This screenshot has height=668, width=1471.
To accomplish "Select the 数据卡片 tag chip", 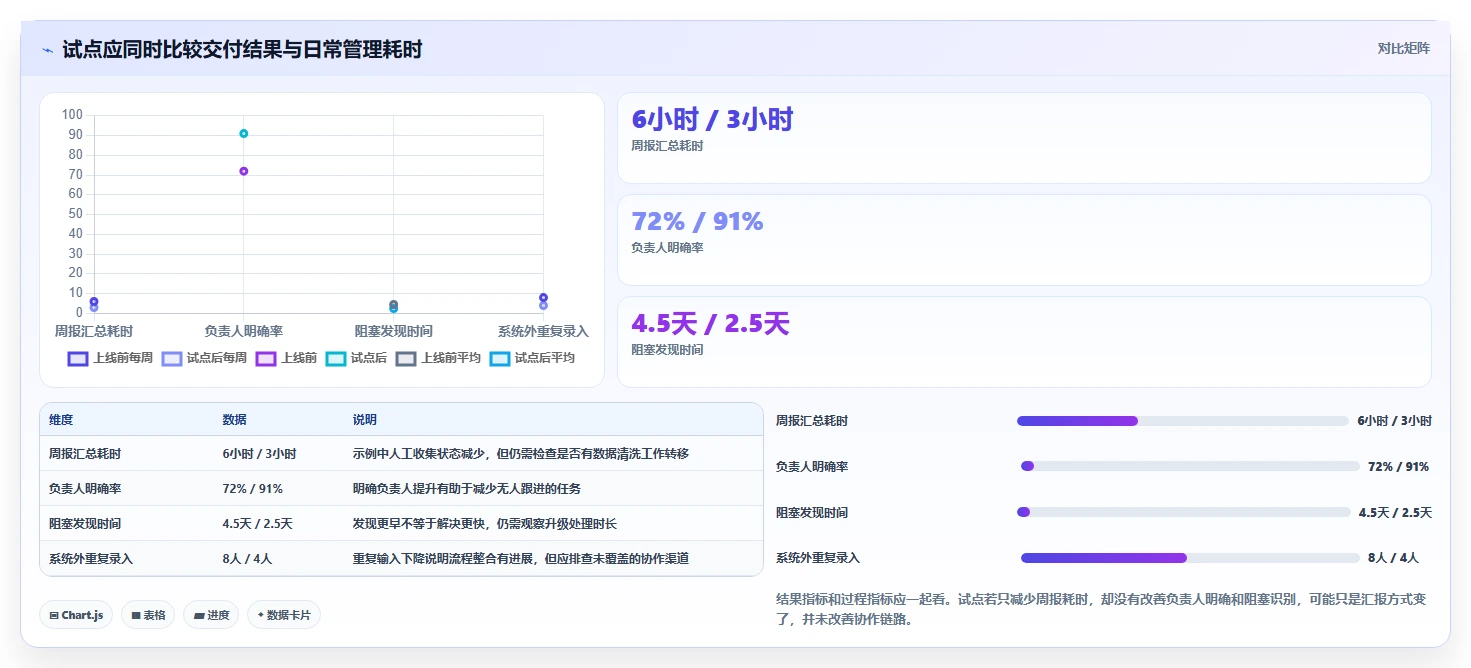I will 284,615.
